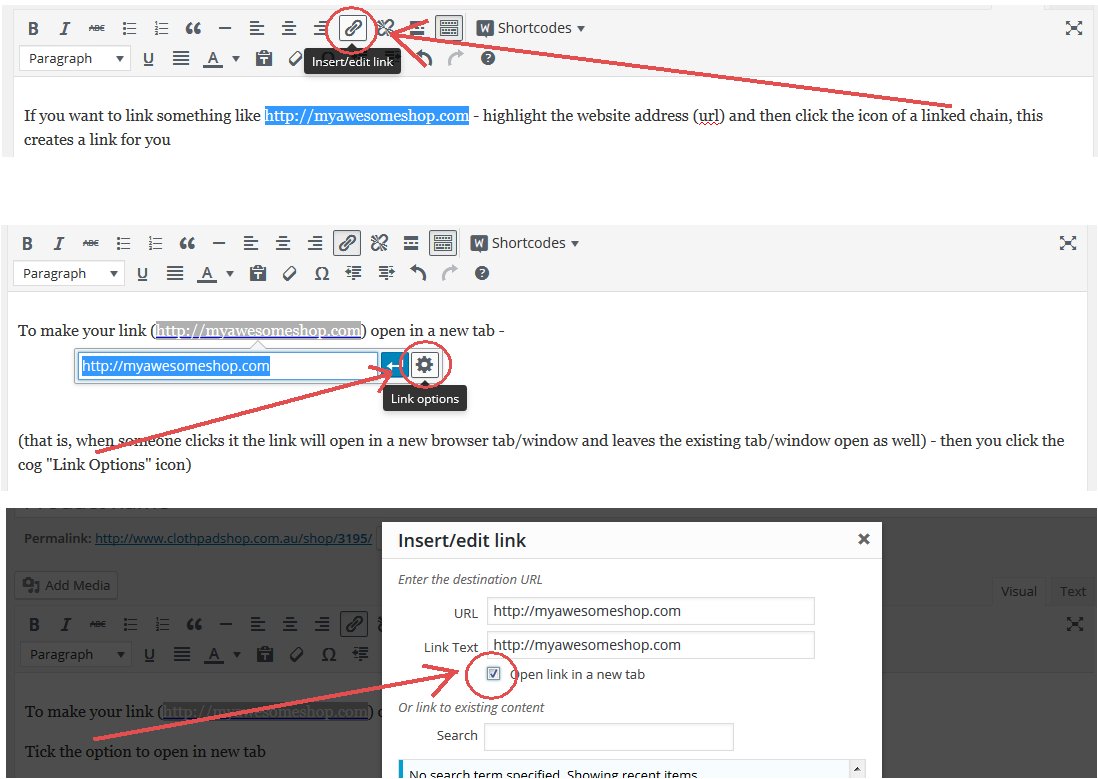The height and width of the screenshot is (779, 1098).
Task: Click the Insert/edit link chain icon in top toolbar
Action: pyautogui.click(x=352, y=28)
